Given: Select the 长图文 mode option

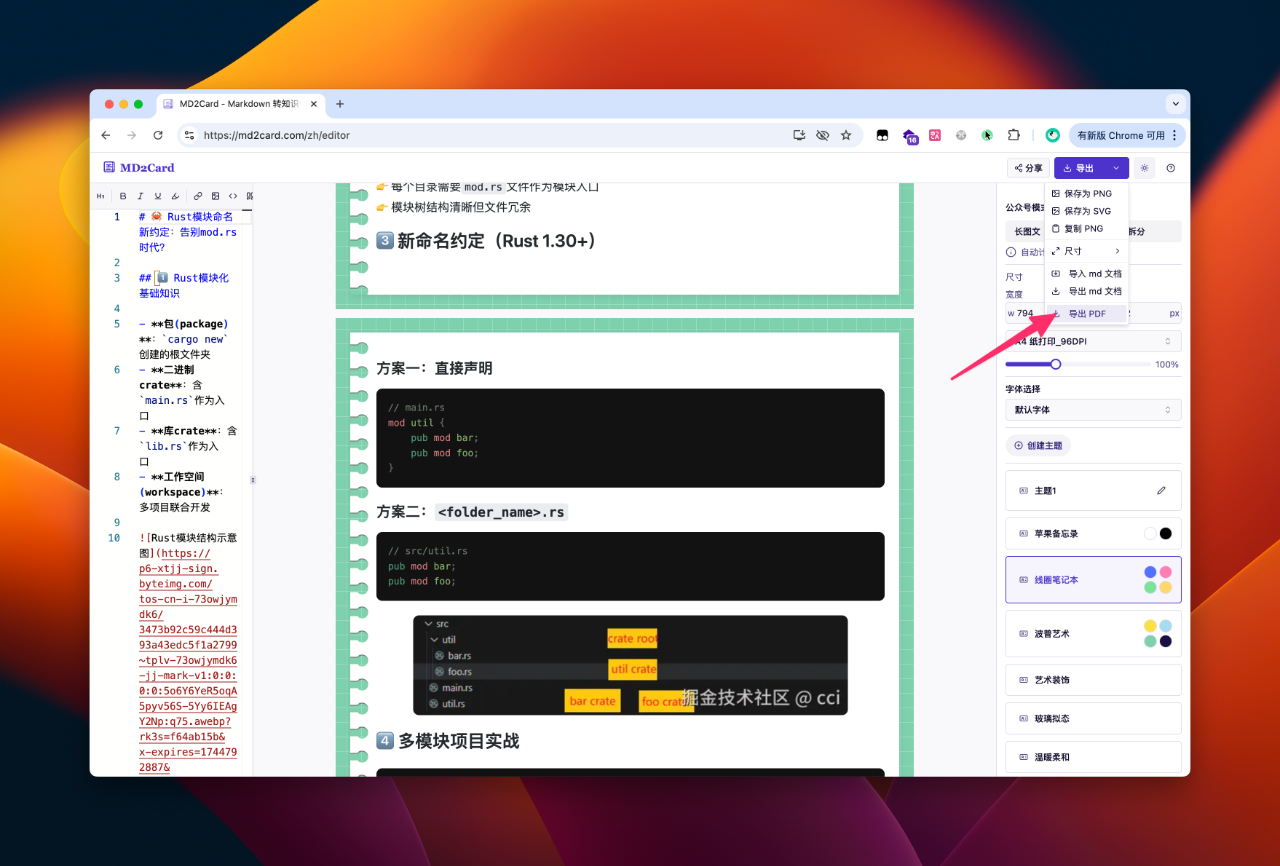Looking at the screenshot, I should point(1027,231).
